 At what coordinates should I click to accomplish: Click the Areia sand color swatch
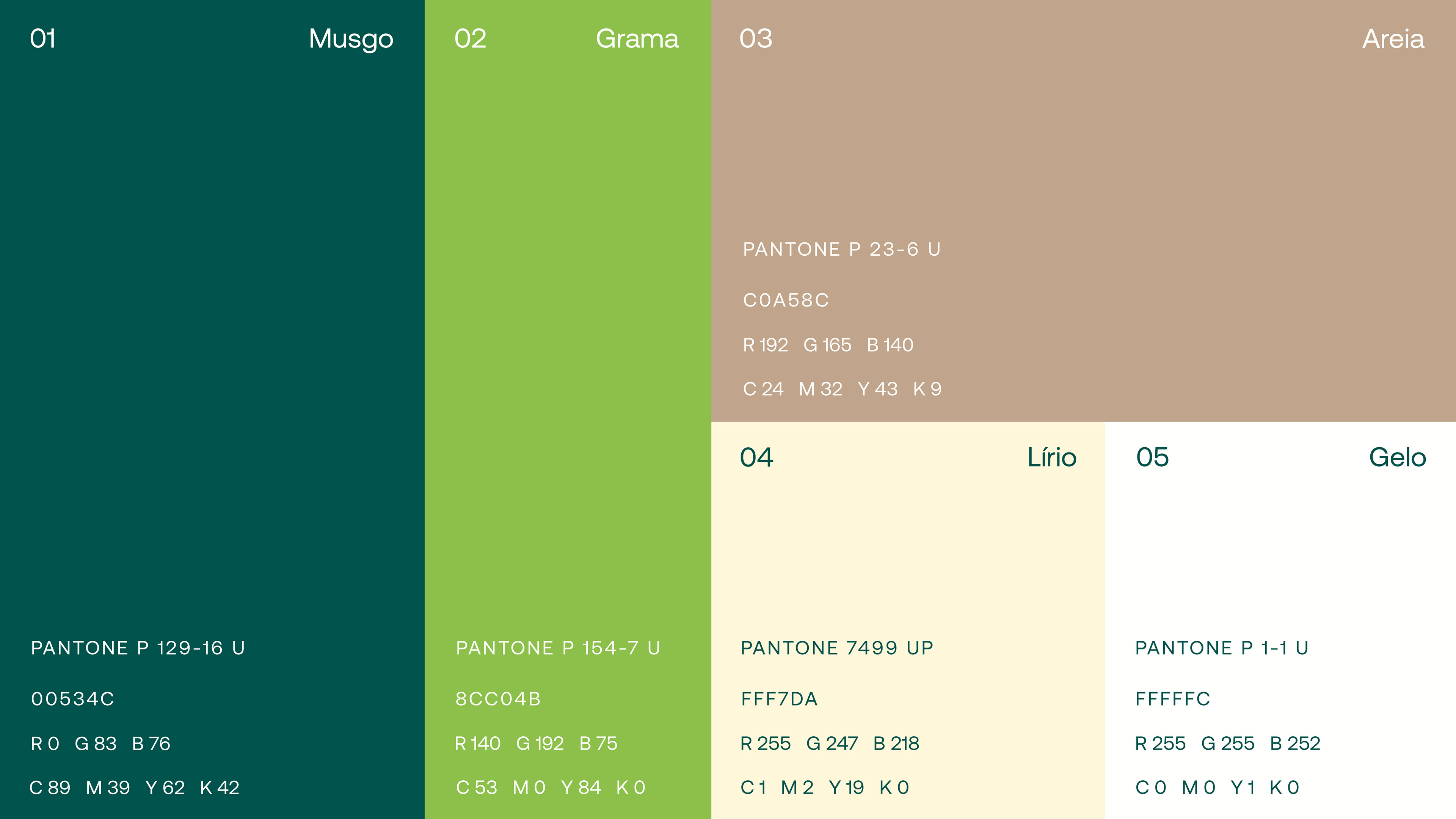[1084, 211]
